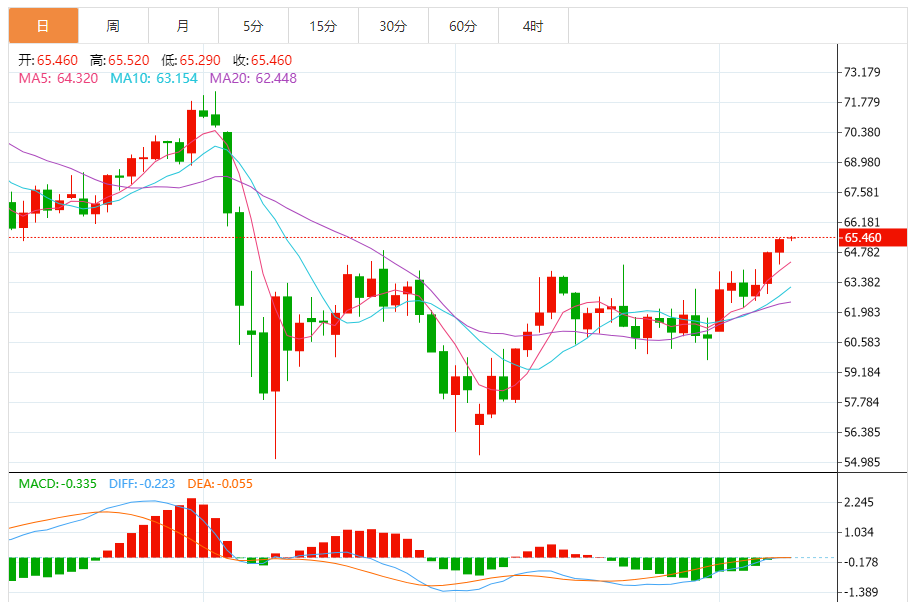This screenshot has width=913, height=602.
Task: Open the 5分 timeframe tab
Action: [253, 26]
